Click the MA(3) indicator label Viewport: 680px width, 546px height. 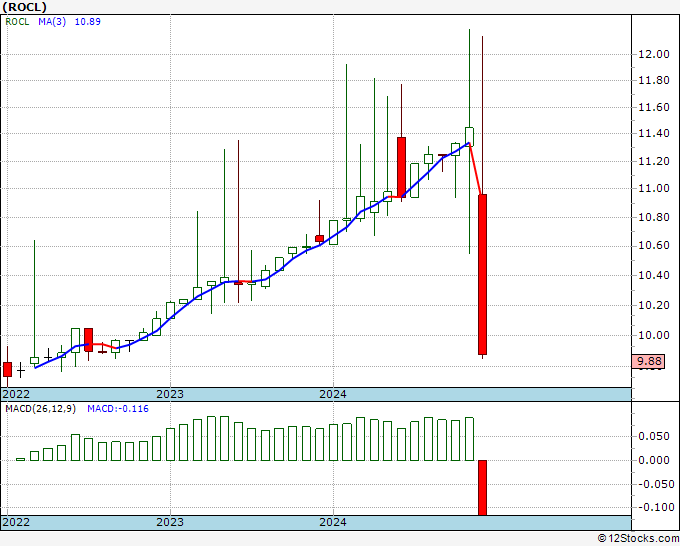click(52, 21)
